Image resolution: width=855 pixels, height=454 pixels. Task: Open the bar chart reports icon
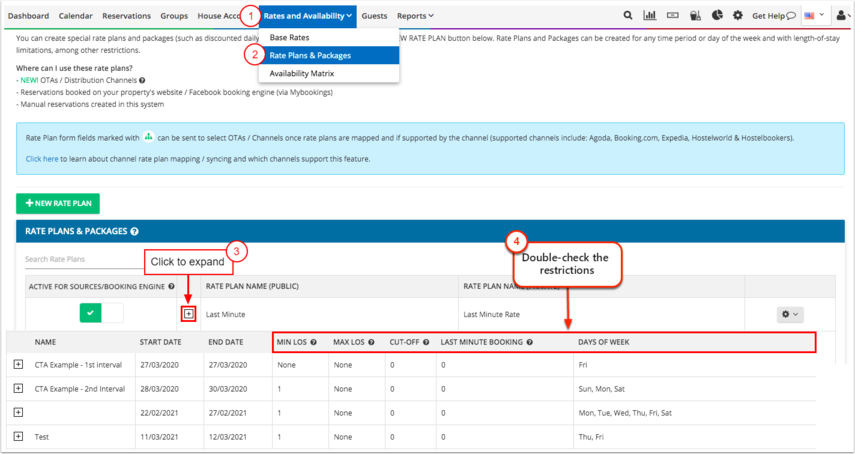tap(650, 16)
